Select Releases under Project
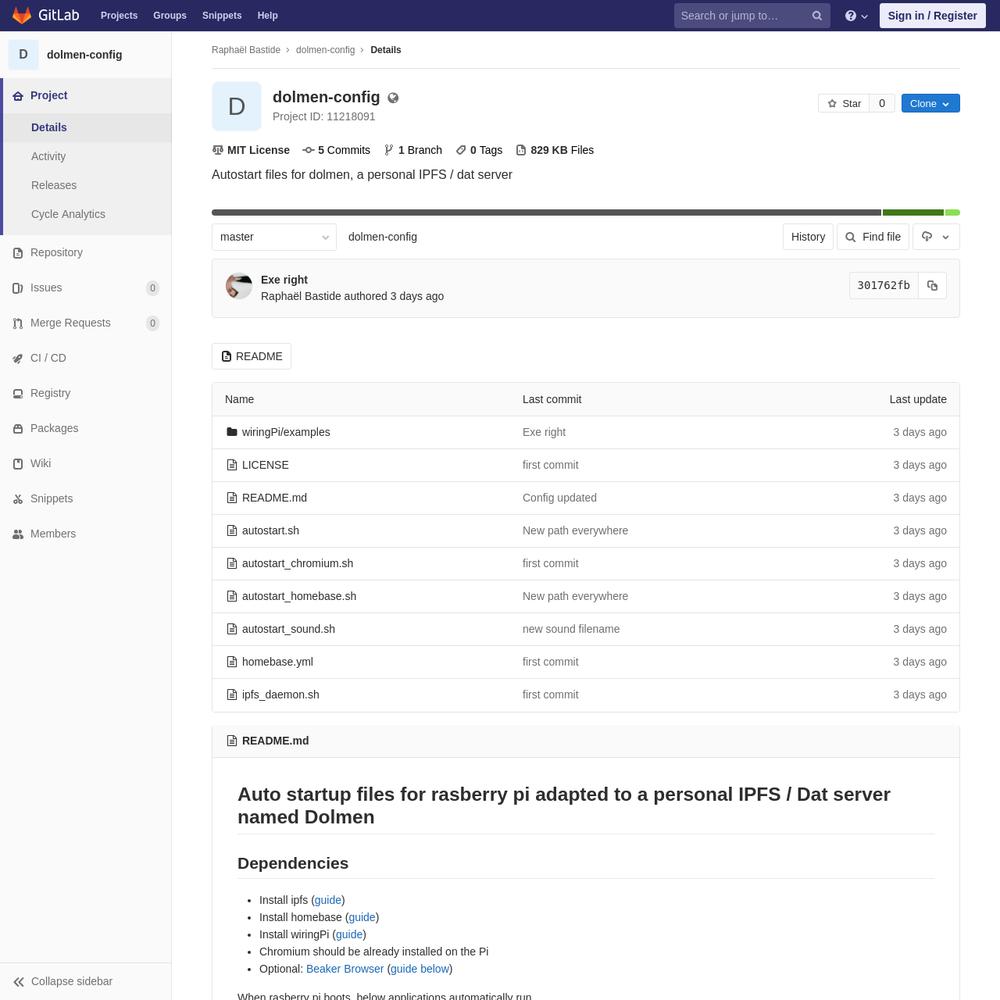 [54, 185]
